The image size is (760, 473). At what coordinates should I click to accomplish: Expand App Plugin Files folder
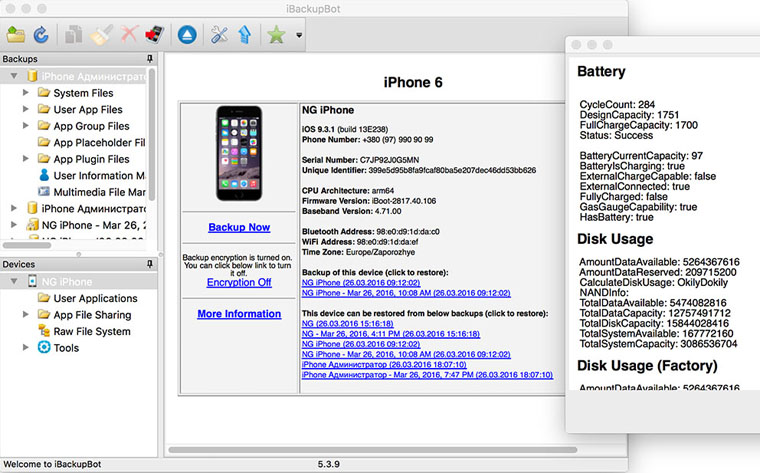coord(26,158)
